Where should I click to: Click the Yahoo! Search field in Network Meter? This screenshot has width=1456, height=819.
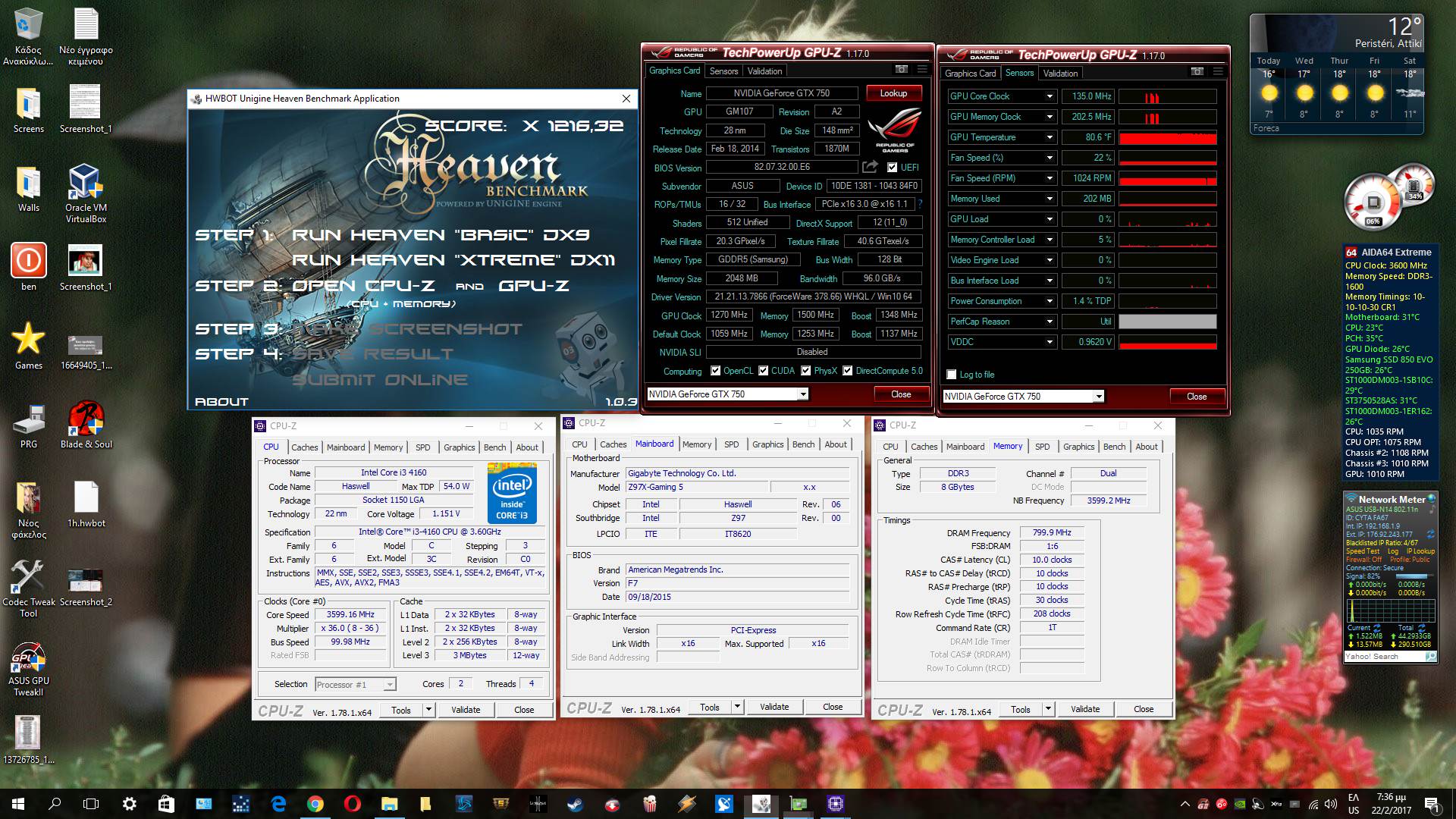point(1383,657)
